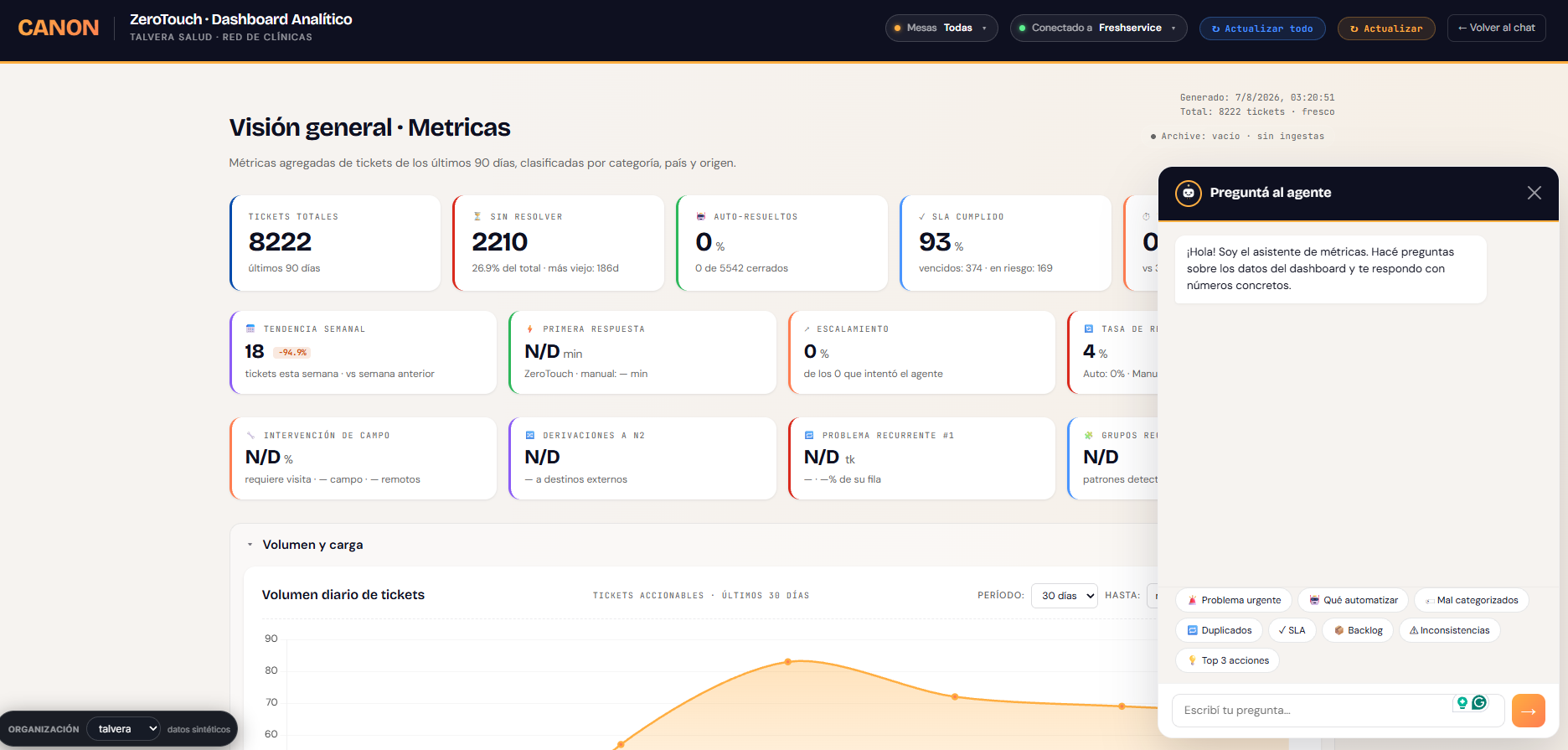
Task: Open the Organización talvera dropdown
Action: coord(123,729)
